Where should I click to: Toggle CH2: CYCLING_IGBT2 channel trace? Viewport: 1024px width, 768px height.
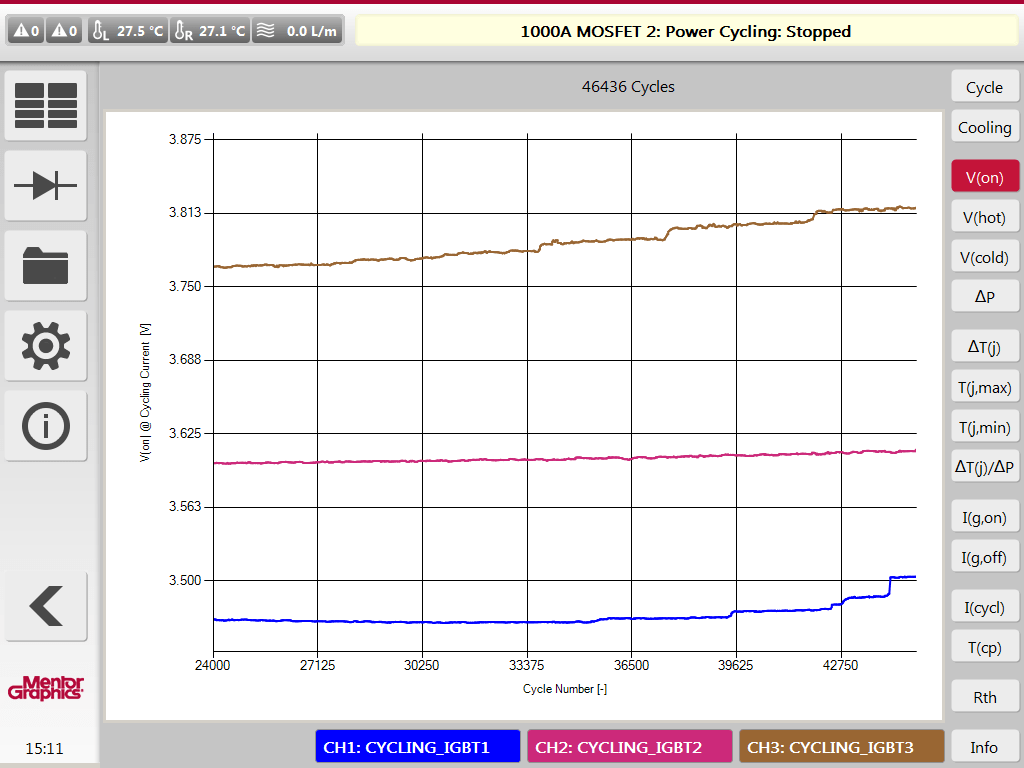tap(630, 747)
